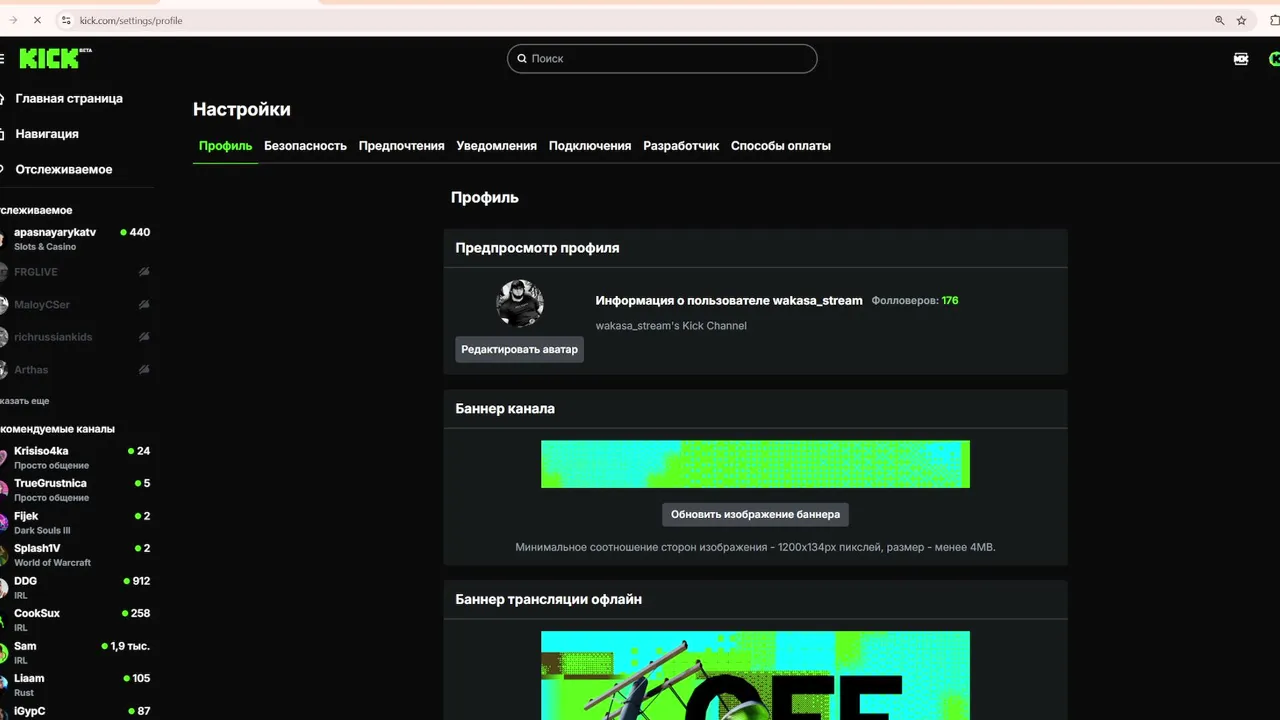Click the avatar of the richrussiankids channel
Image resolution: width=1280 pixels, height=720 pixels.
[3, 338]
